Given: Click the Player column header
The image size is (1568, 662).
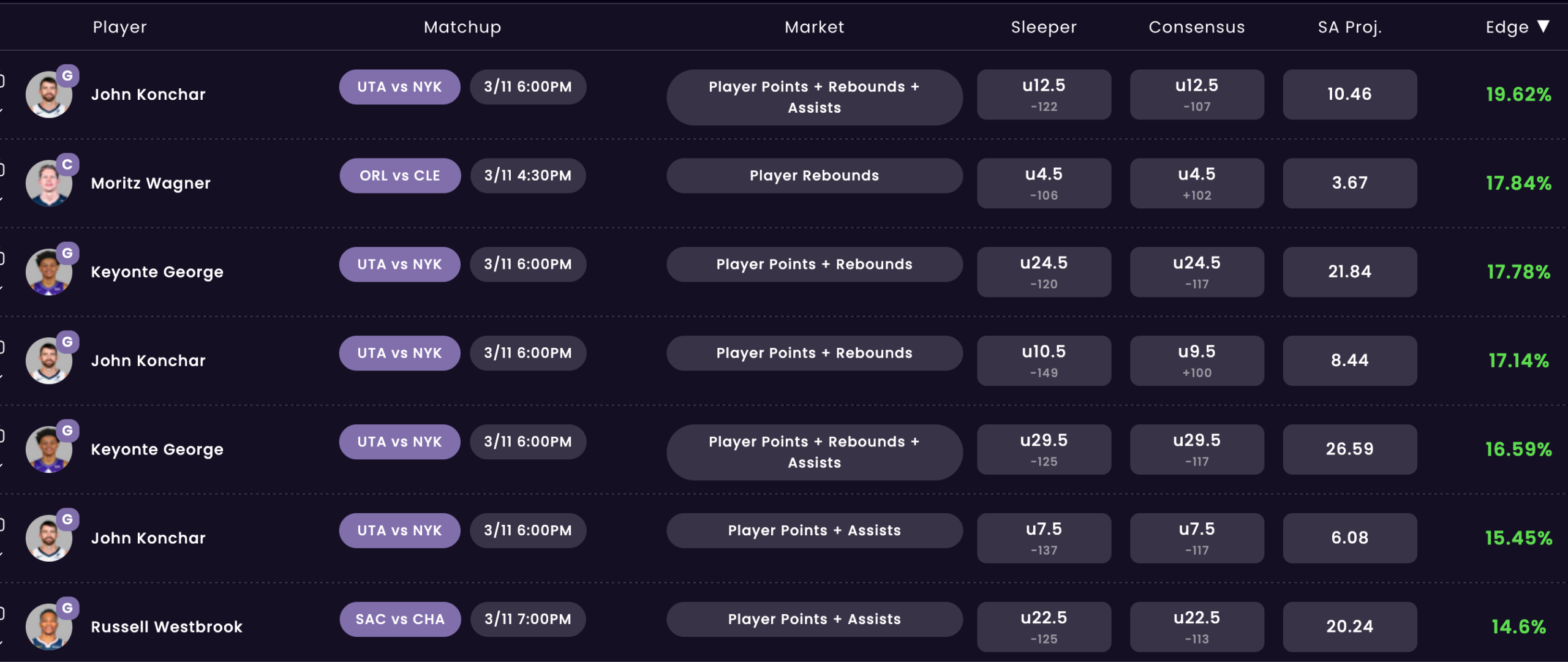Looking at the screenshot, I should tap(119, 27).
